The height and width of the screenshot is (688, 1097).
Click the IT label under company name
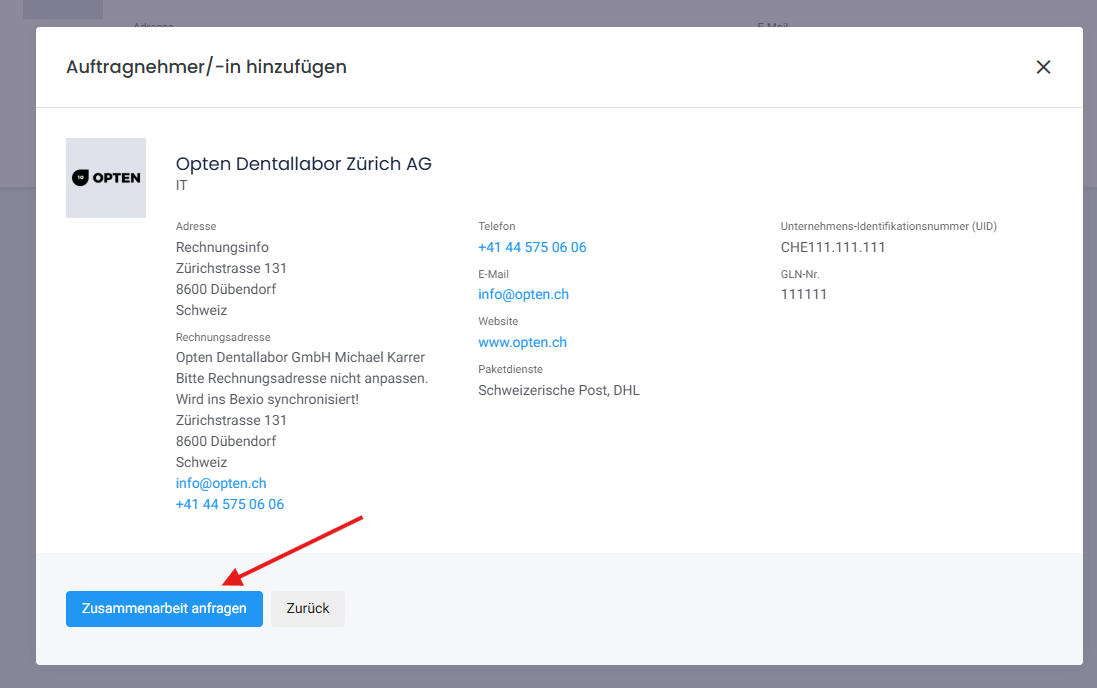tap(182, 185)
